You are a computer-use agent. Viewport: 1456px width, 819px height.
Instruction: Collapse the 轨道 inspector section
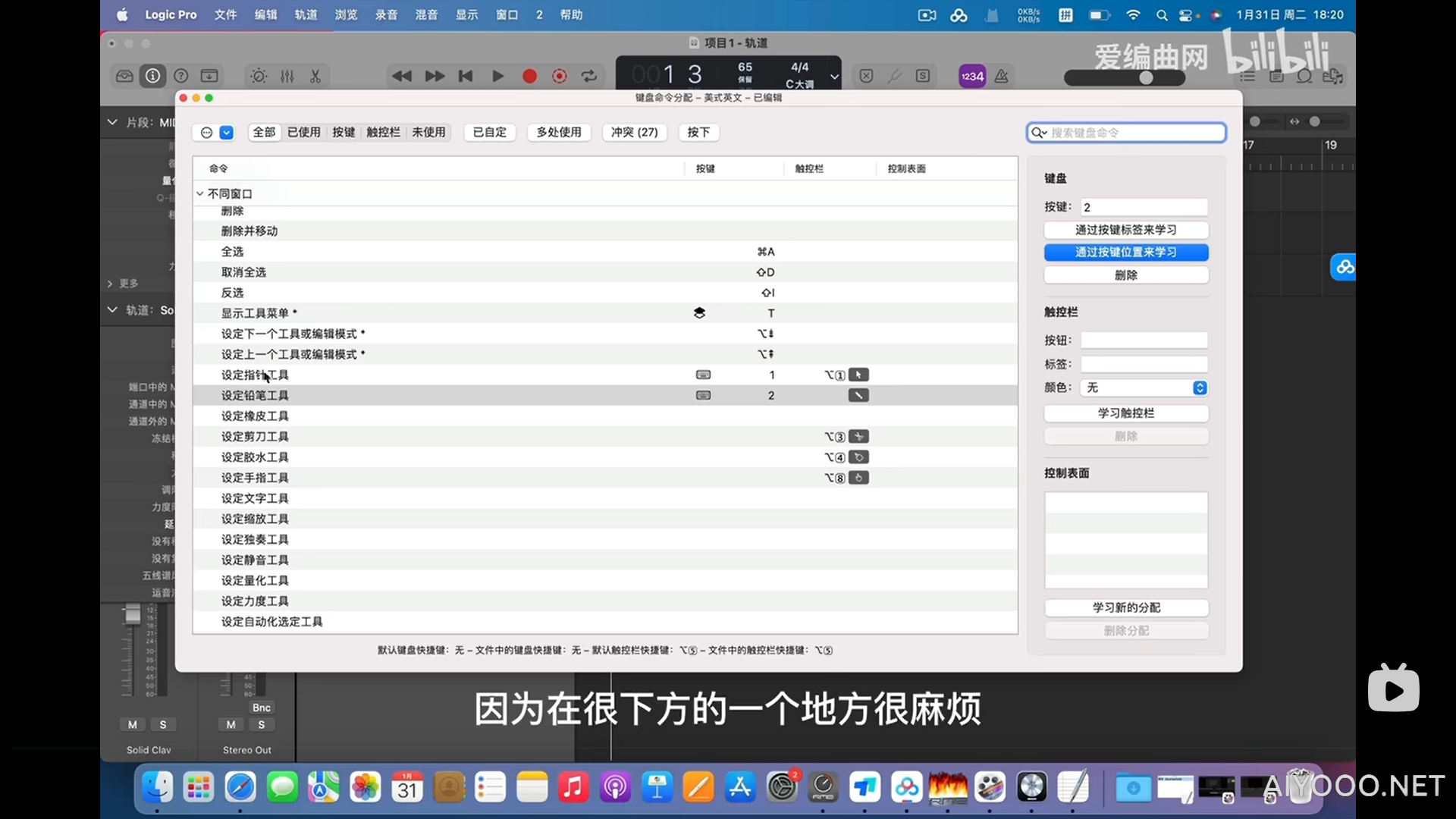pos(112,310)
